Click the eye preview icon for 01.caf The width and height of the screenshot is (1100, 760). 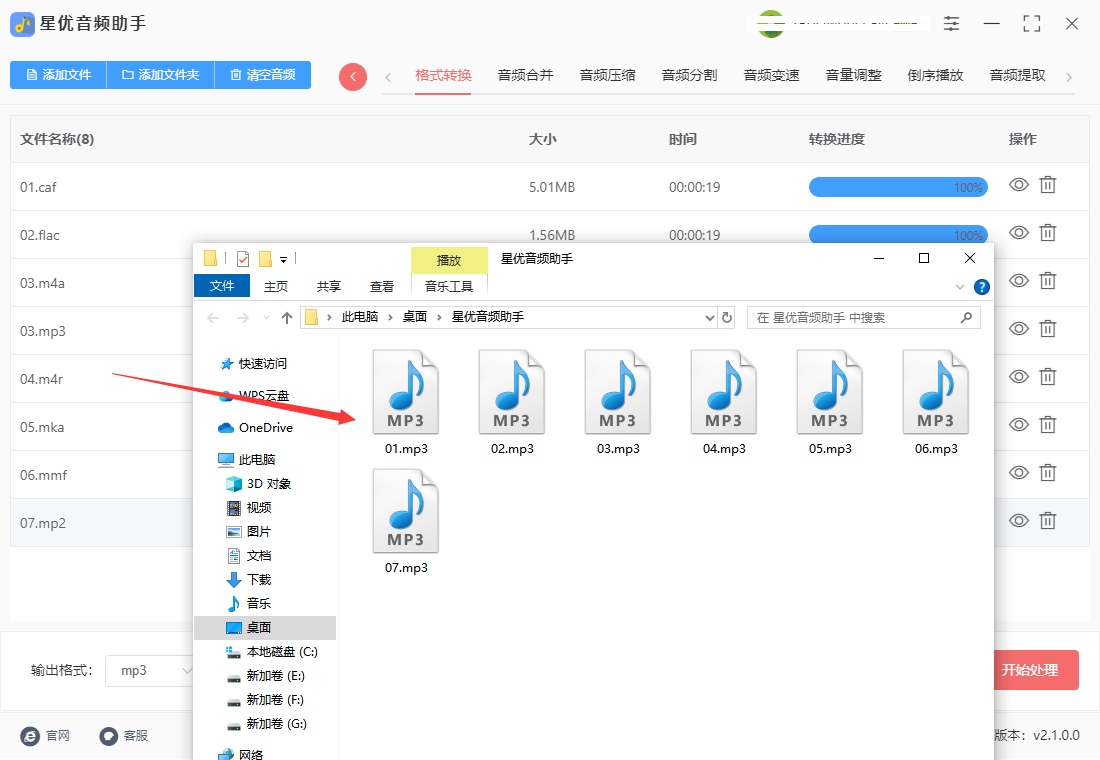(1019, 185)
